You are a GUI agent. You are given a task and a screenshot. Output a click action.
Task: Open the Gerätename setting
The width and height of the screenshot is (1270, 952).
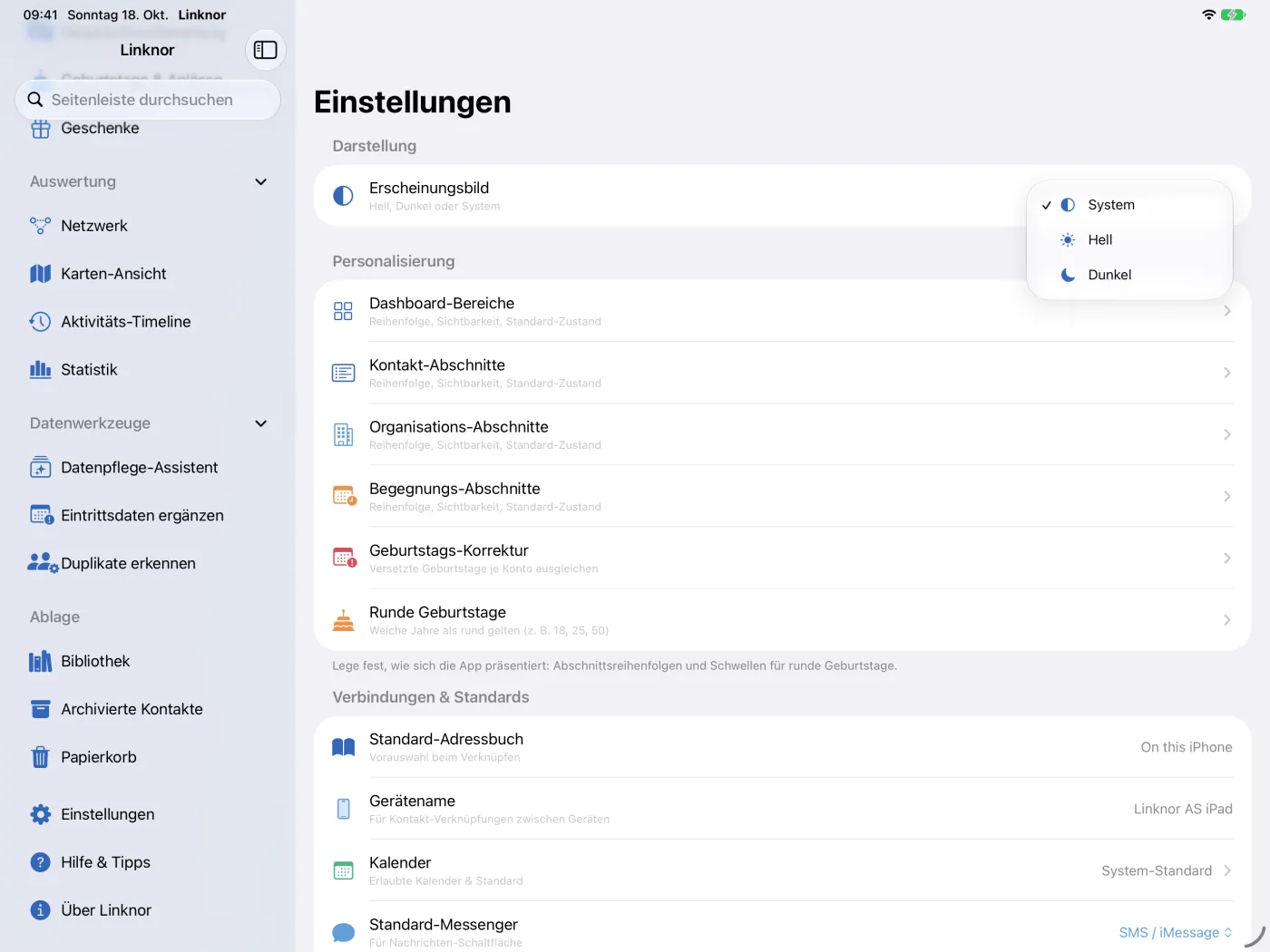click(x=782, y=809)
